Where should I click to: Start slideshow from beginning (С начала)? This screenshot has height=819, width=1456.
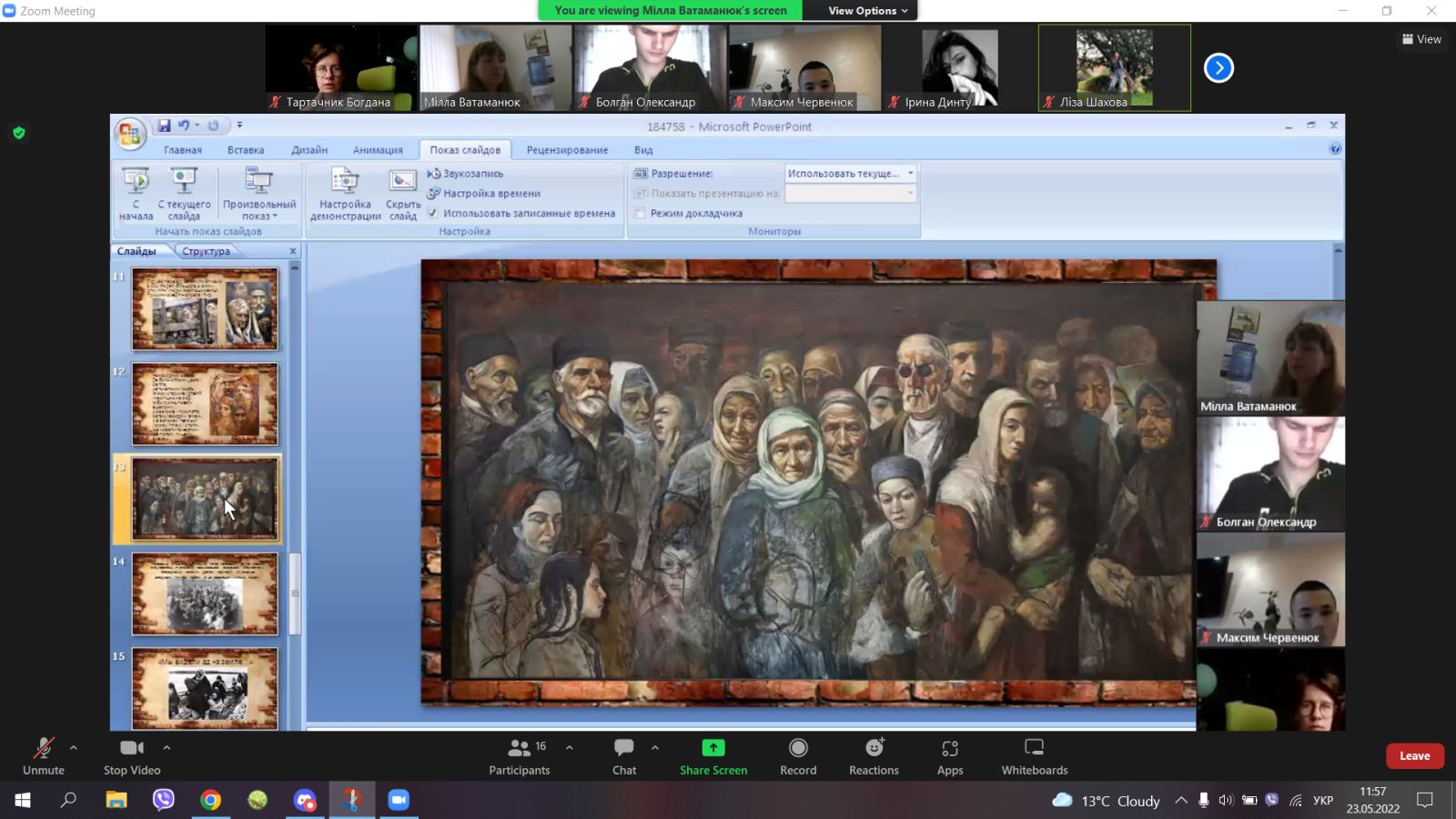[x=136, y=194]
